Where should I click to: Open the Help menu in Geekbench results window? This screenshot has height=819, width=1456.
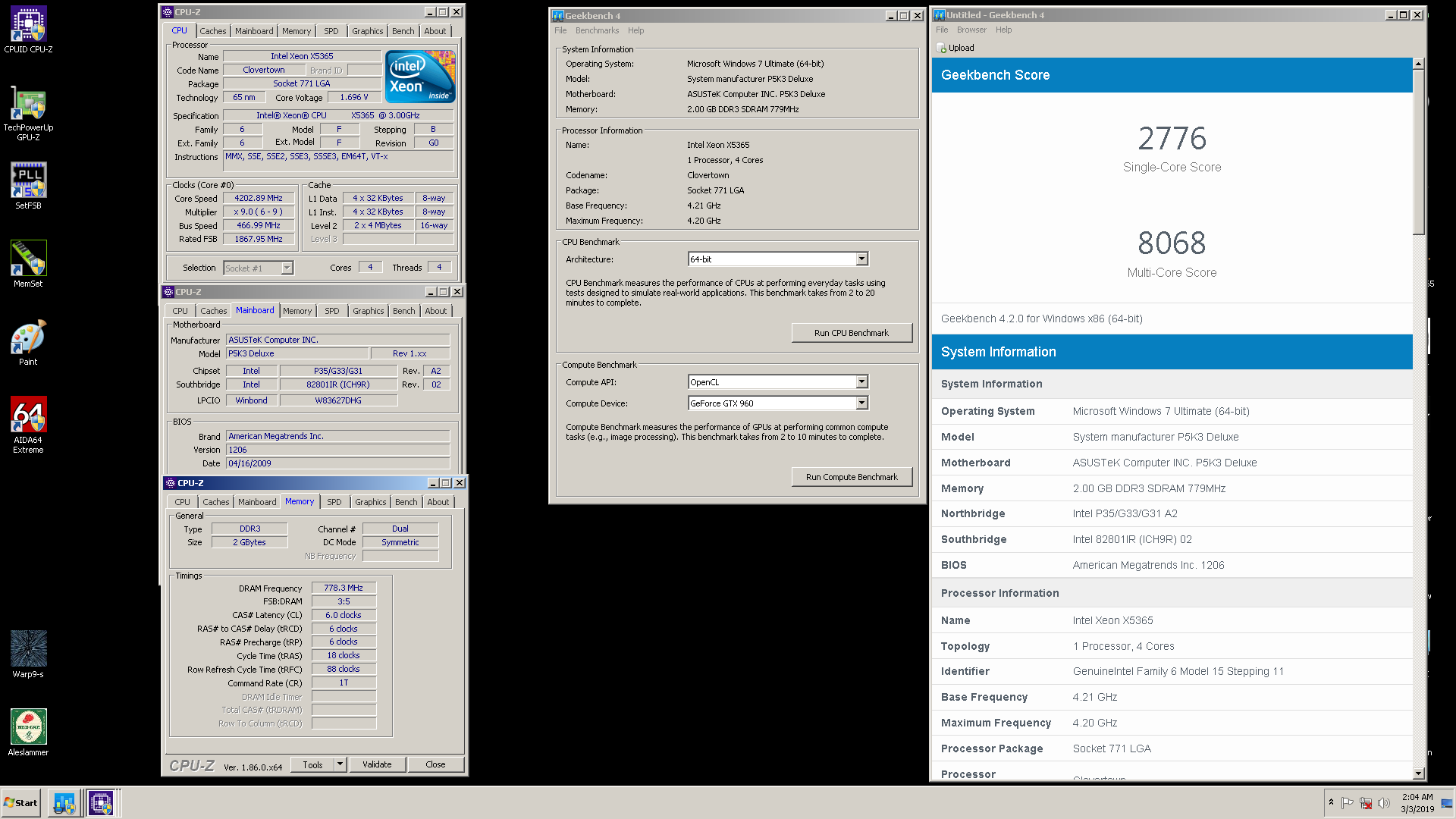[x=1003, y=30]
